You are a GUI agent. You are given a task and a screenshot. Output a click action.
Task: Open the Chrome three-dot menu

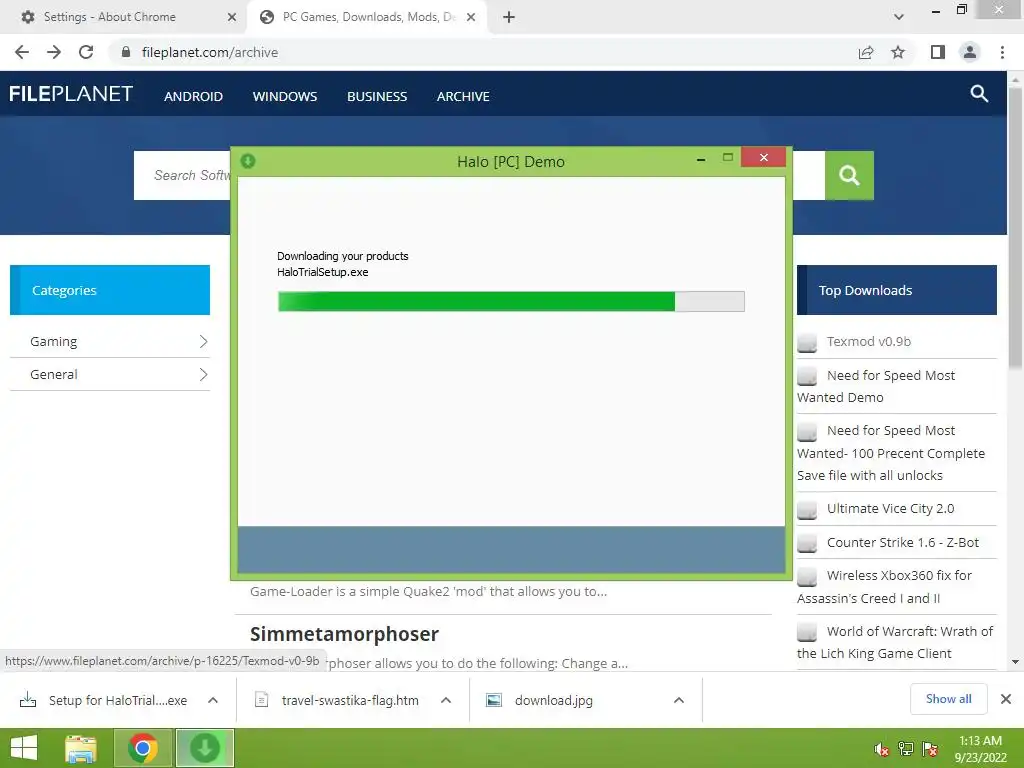coord(1002,52)
